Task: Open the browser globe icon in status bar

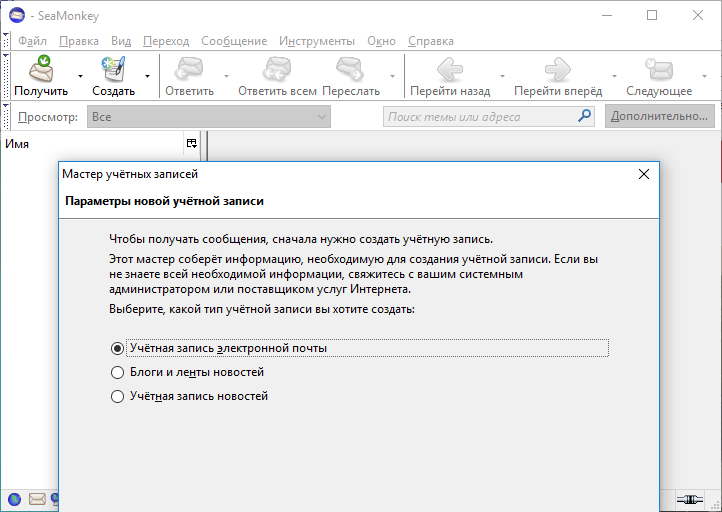Action: pos(15,499)
